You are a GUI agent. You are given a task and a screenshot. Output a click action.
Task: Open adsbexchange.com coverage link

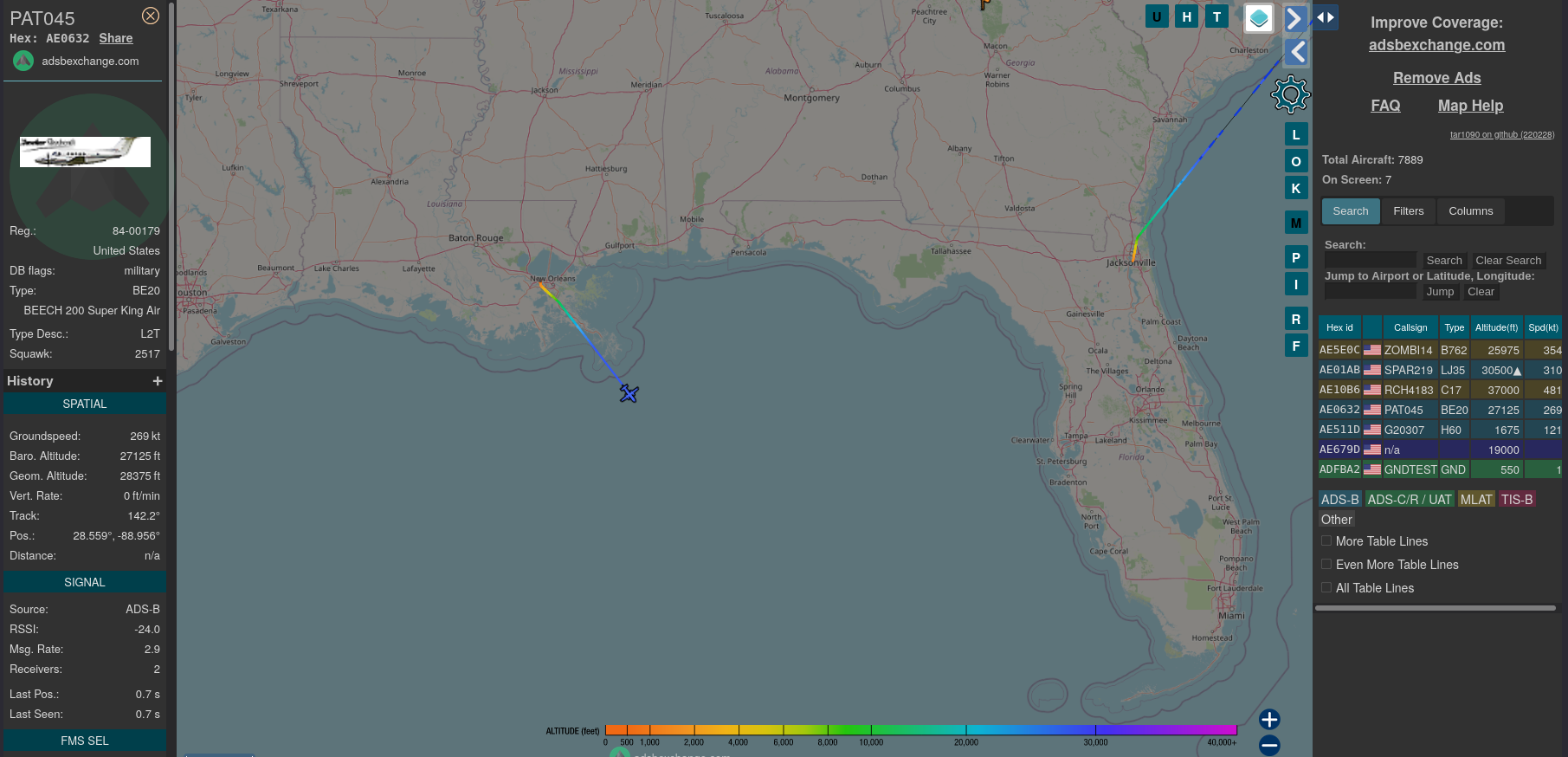[x=1436, y=45]
